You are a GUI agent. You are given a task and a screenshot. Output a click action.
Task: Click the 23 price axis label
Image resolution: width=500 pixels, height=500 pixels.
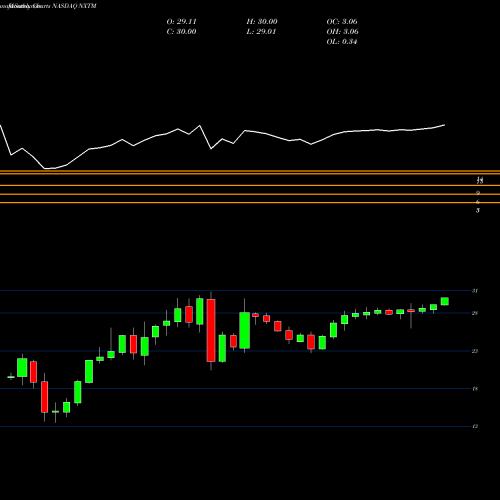tap(475, 351)
